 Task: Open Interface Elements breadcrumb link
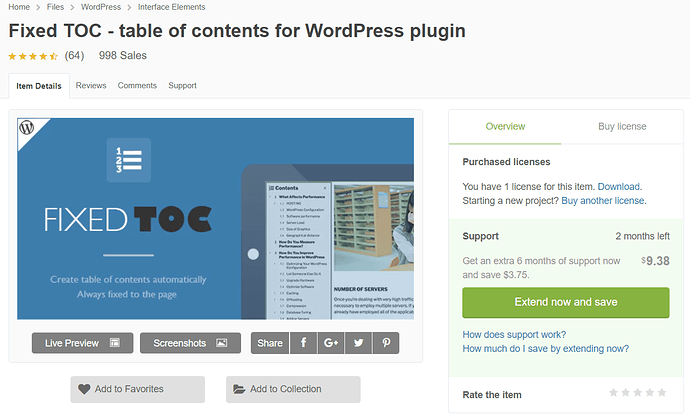pos(172,7)
